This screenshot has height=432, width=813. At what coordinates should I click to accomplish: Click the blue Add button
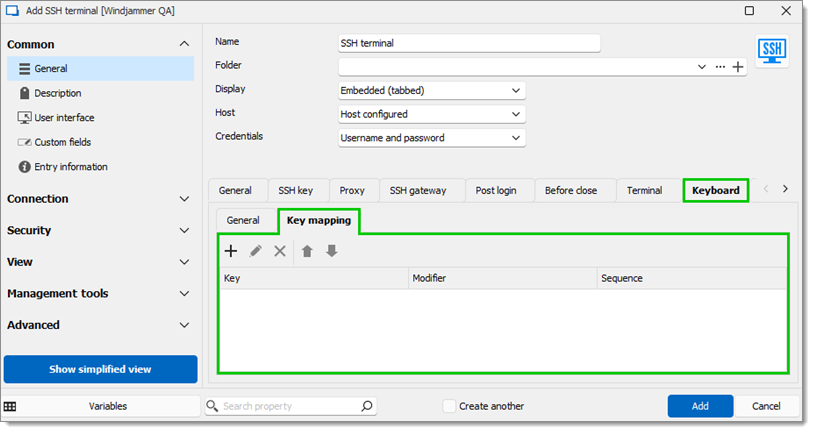(x=700, y=406)
